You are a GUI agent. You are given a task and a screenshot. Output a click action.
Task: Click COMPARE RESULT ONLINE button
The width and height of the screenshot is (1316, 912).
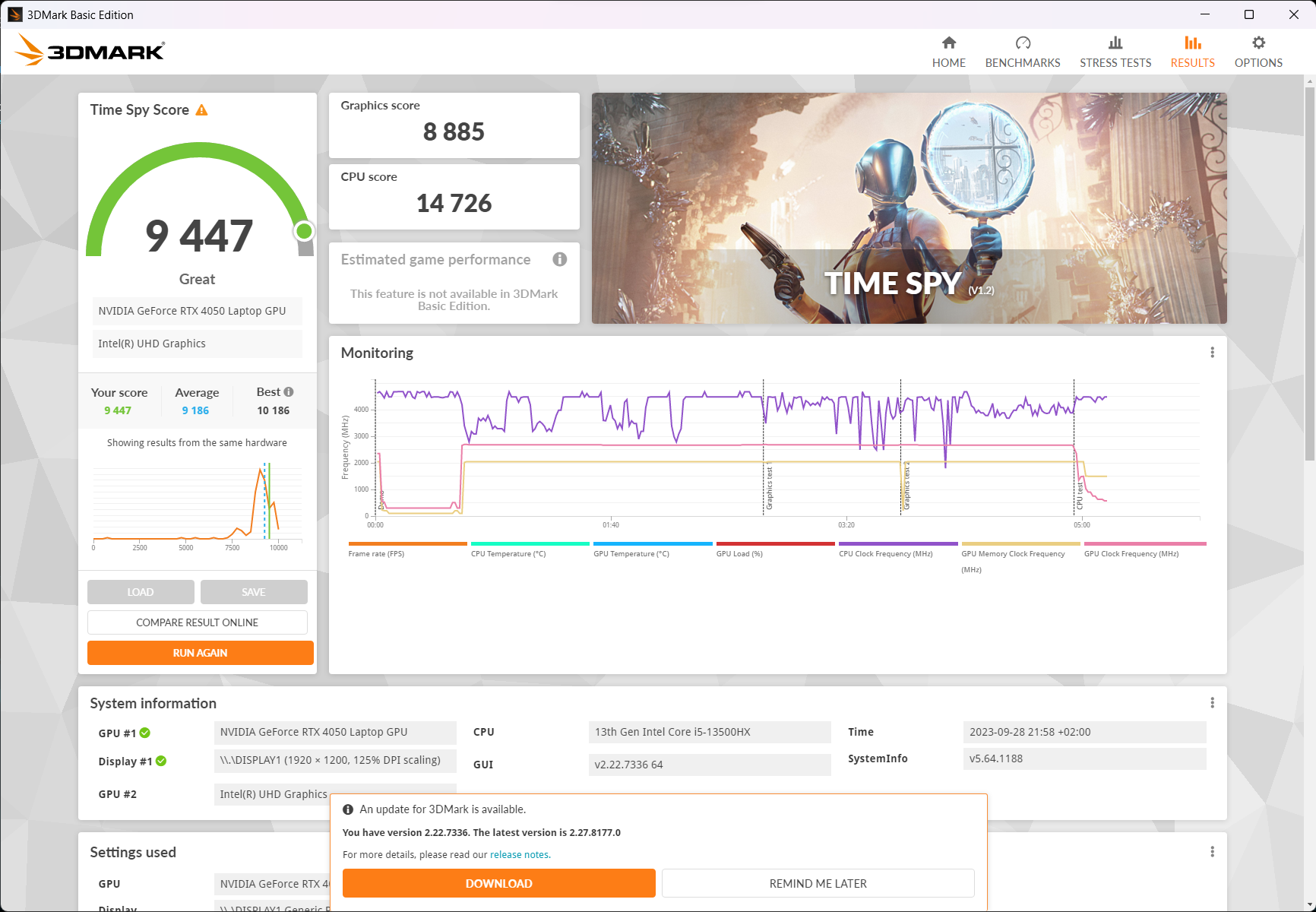tap(198, 622)
